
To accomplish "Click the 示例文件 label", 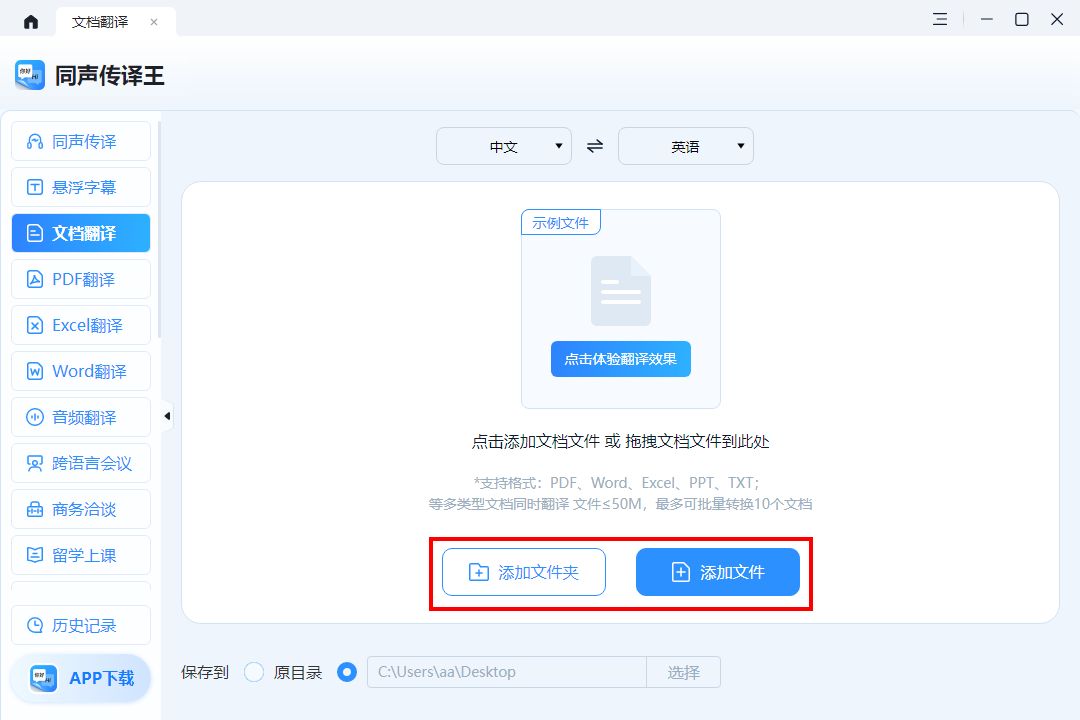I will pyautogui.click(x=561, y=223).
